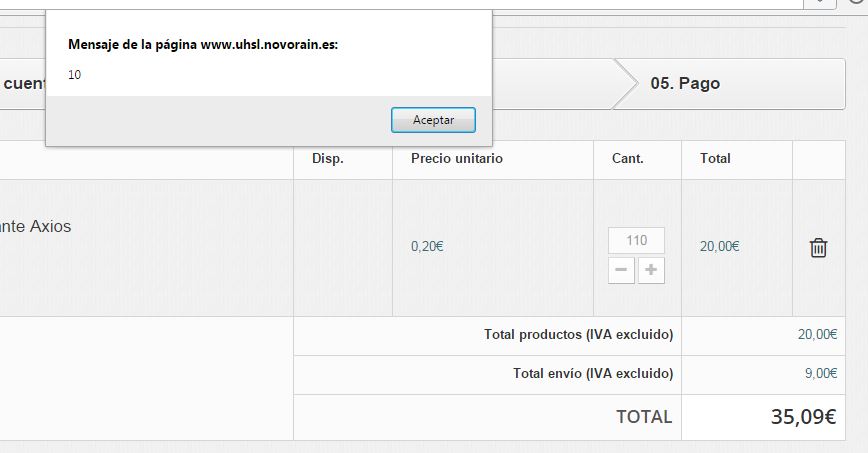Go to the 05. Pago step

coord(685,84)
